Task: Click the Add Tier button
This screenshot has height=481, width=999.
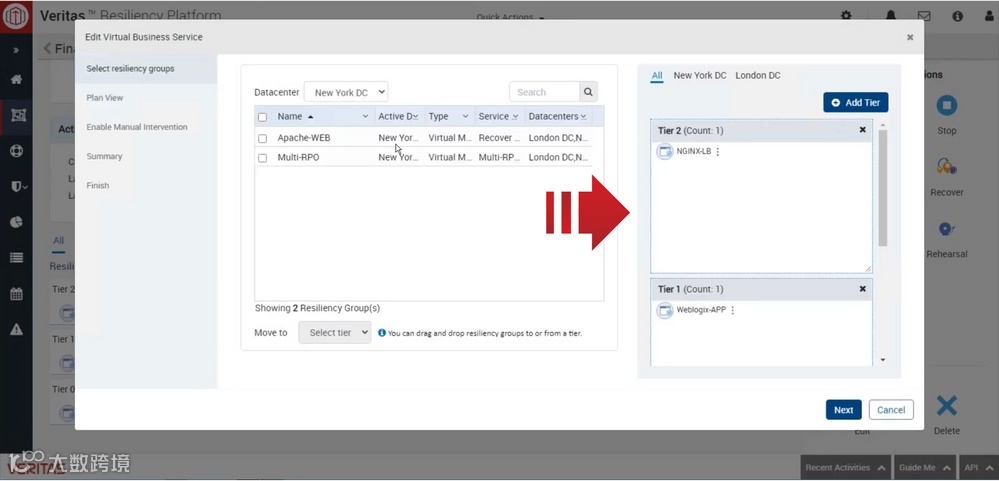Action: [856, 103]
